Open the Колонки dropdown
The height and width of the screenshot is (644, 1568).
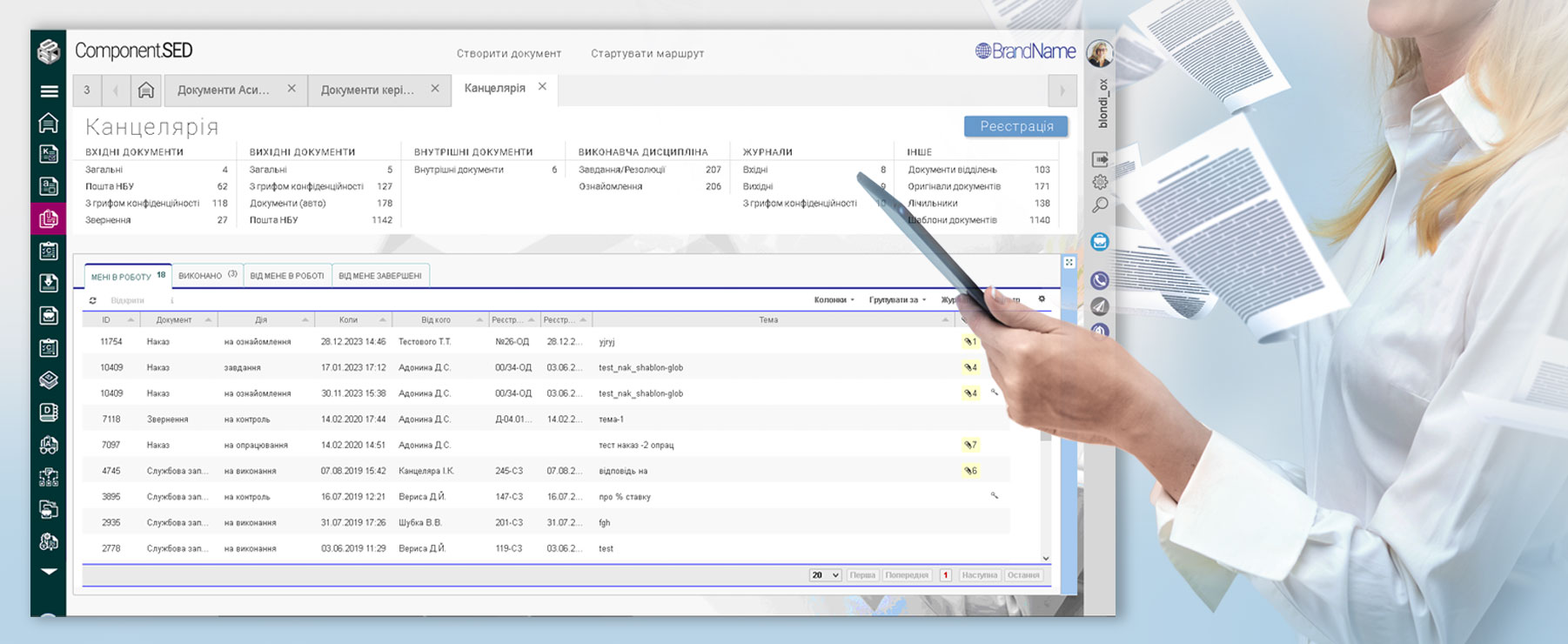pos(834,299)
